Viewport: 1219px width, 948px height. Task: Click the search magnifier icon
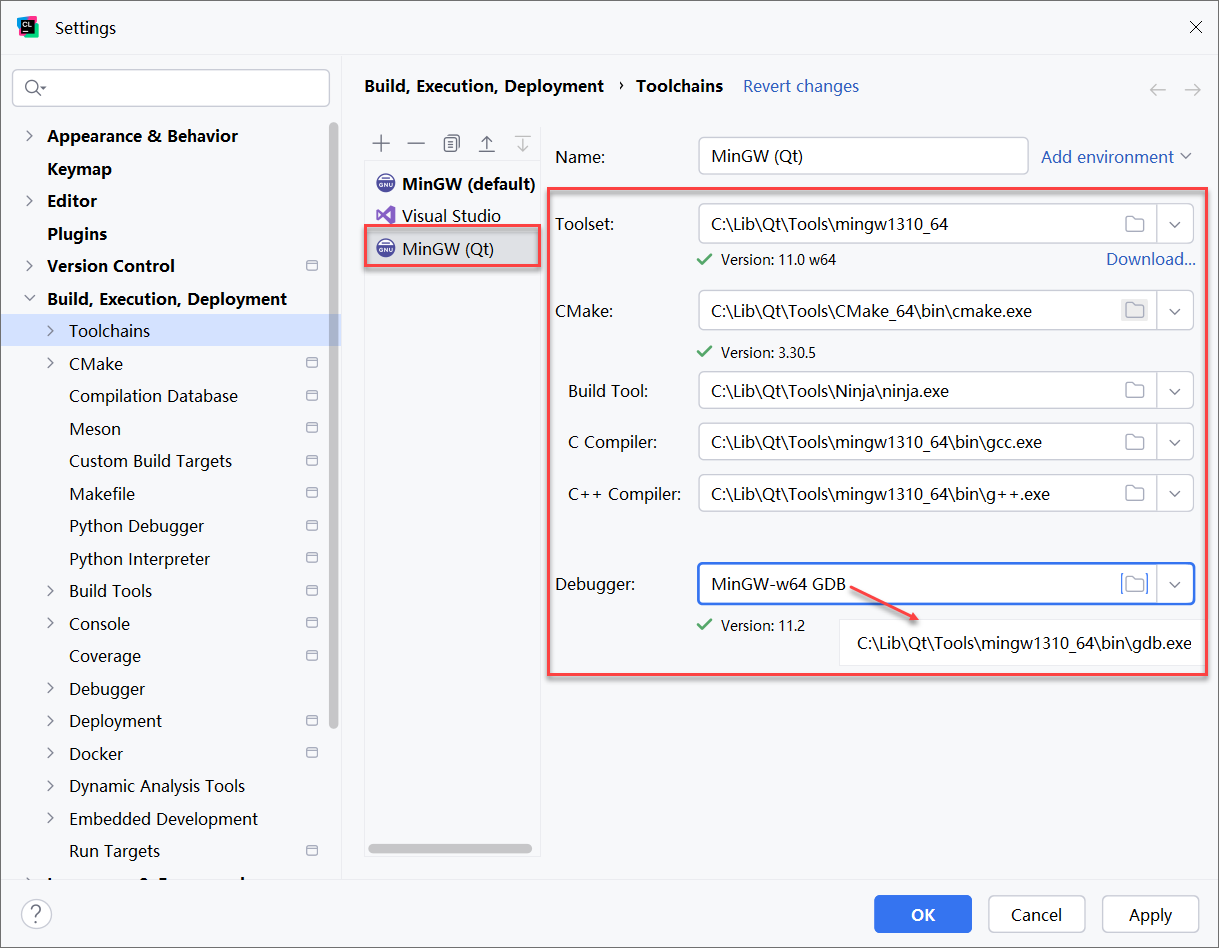click(x=34, y=88)
